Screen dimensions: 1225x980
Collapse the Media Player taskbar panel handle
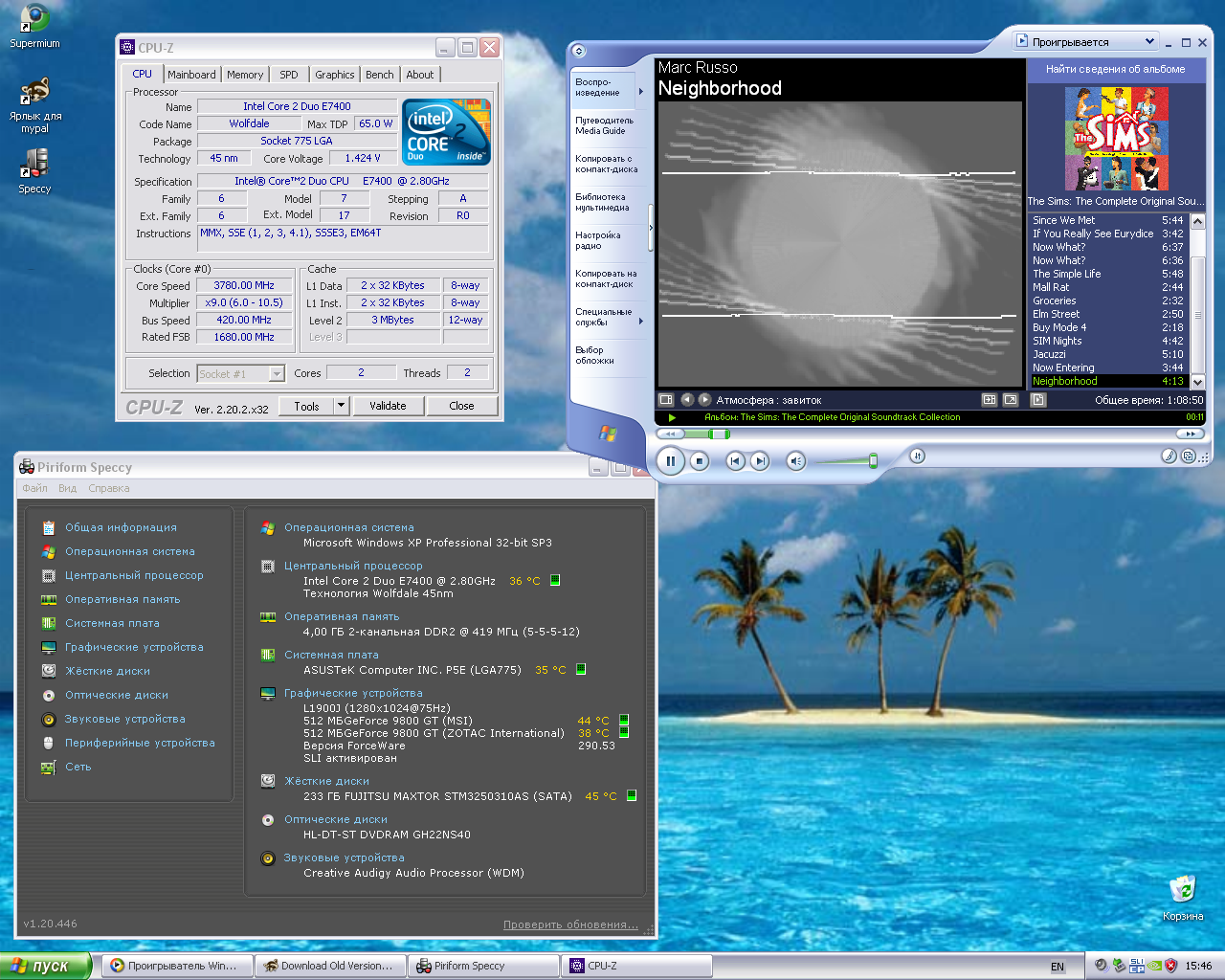coord(651,228)
